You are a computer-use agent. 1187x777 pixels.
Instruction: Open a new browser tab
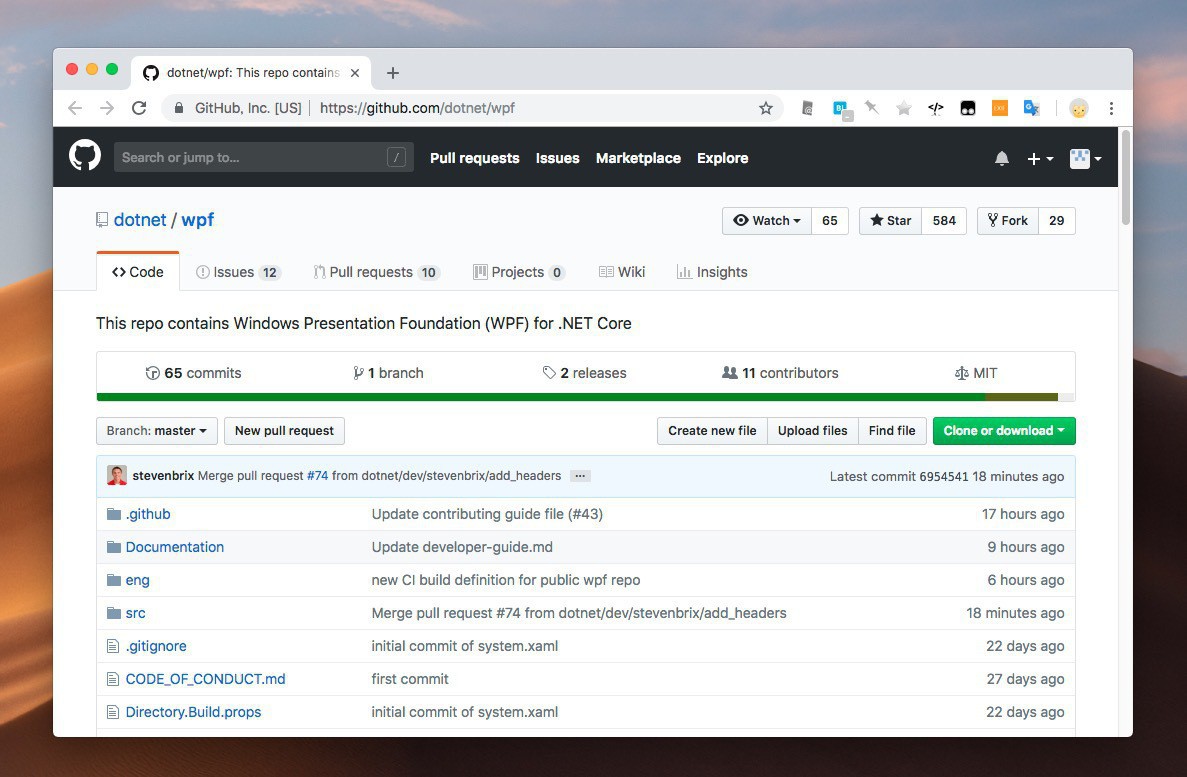(x=393, y=73)
